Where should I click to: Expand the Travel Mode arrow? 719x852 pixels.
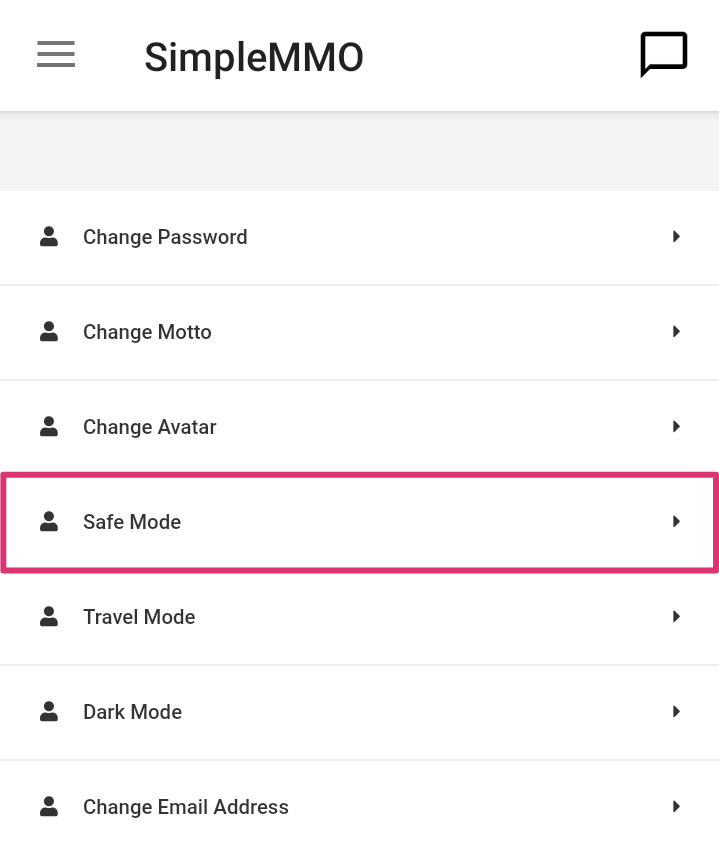tap(677, 617)
